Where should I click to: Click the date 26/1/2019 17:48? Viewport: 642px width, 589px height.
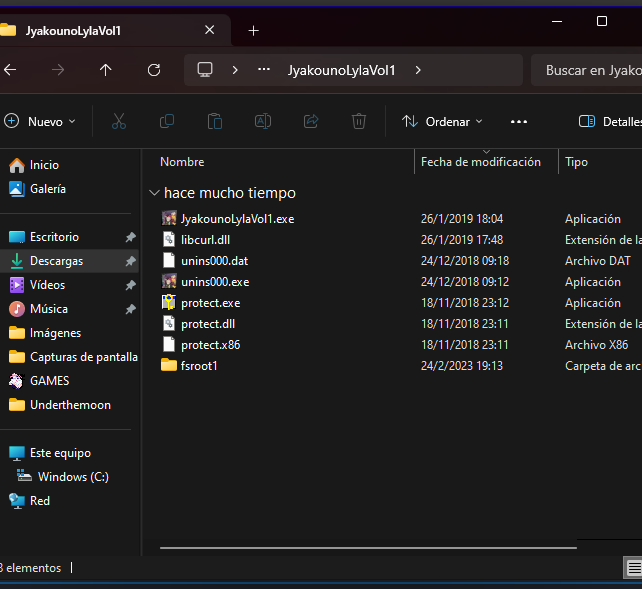coord(462,240)
